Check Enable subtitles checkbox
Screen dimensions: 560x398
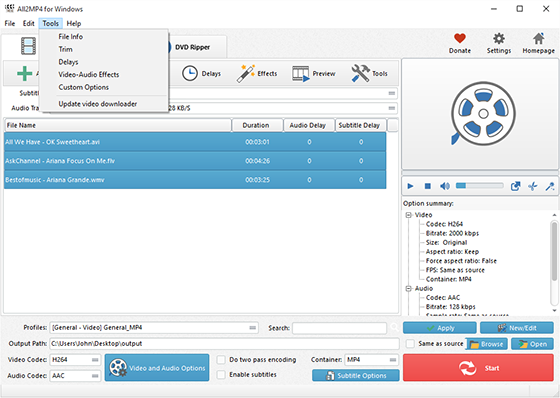pyautogui.click(x=221, y=374)
